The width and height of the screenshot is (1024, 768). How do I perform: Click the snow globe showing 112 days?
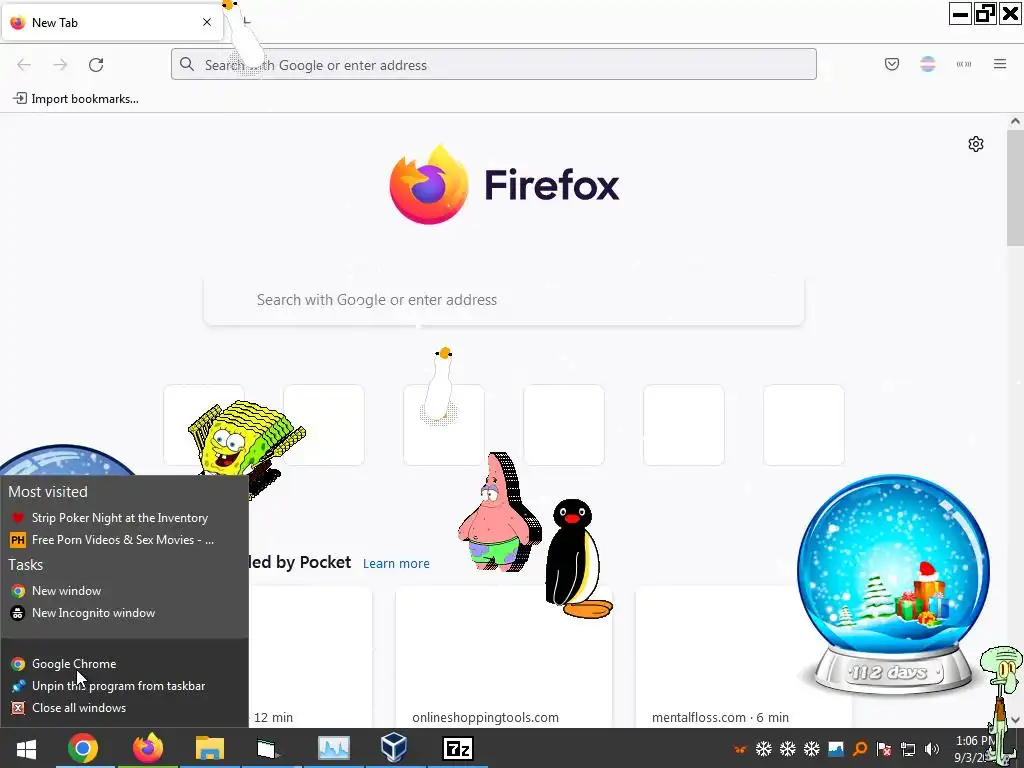pos(893,586)
